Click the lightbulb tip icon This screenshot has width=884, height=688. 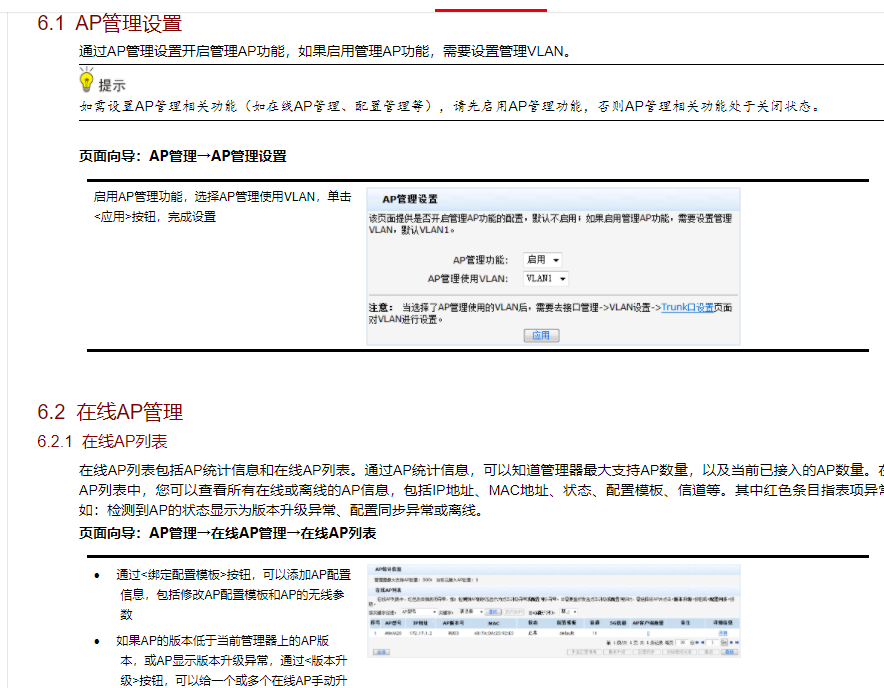coord(86,79)
